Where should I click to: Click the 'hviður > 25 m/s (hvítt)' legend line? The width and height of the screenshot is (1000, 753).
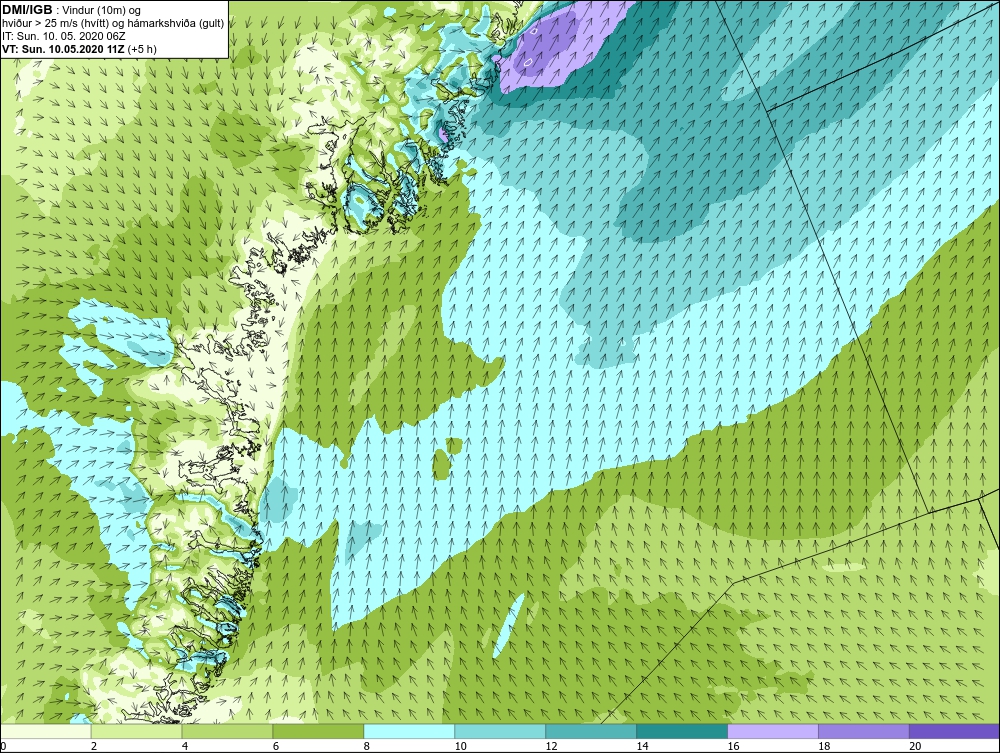point(113,24)
